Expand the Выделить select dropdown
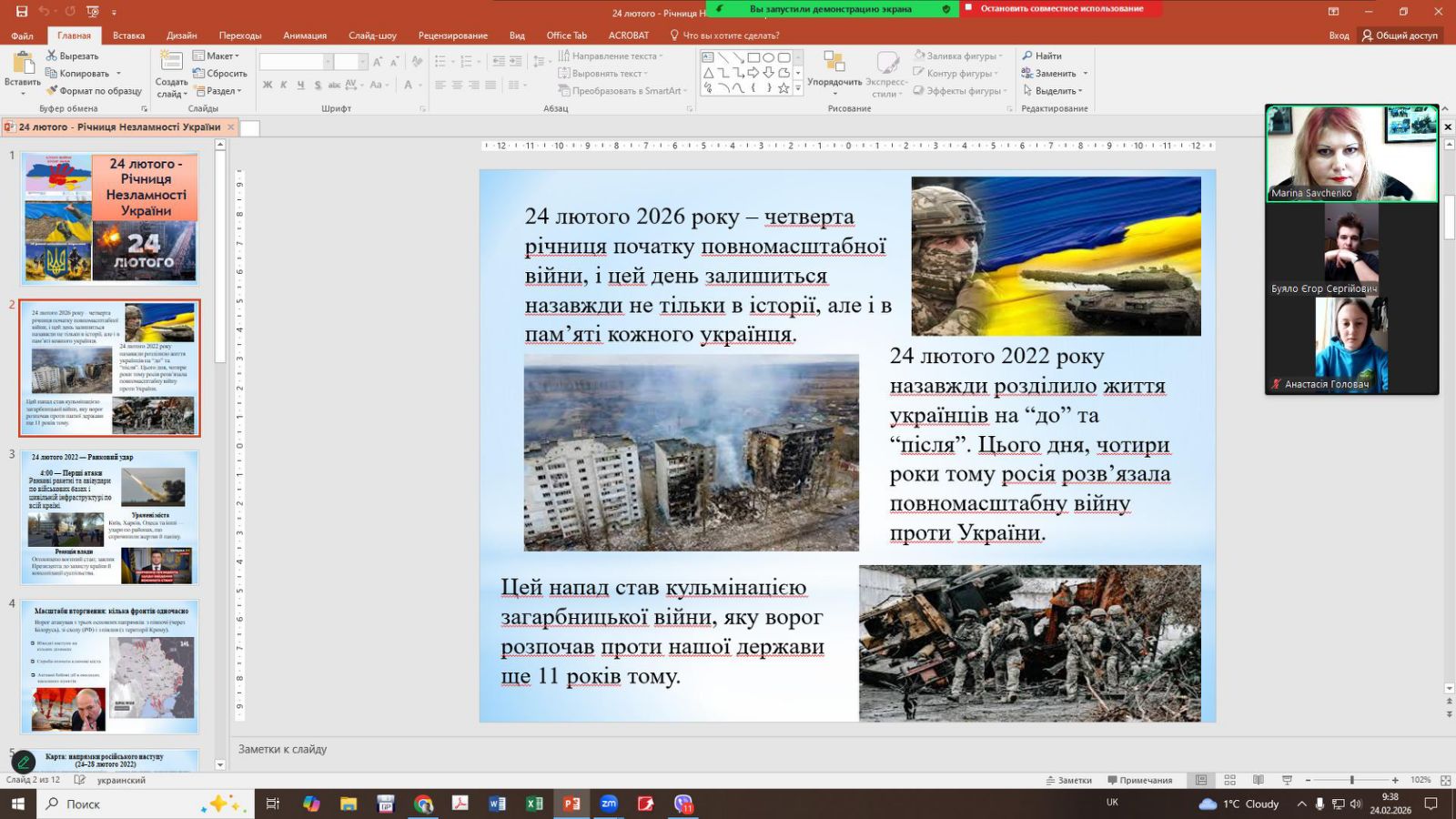1456x819 pixels. pos(1054,91)
